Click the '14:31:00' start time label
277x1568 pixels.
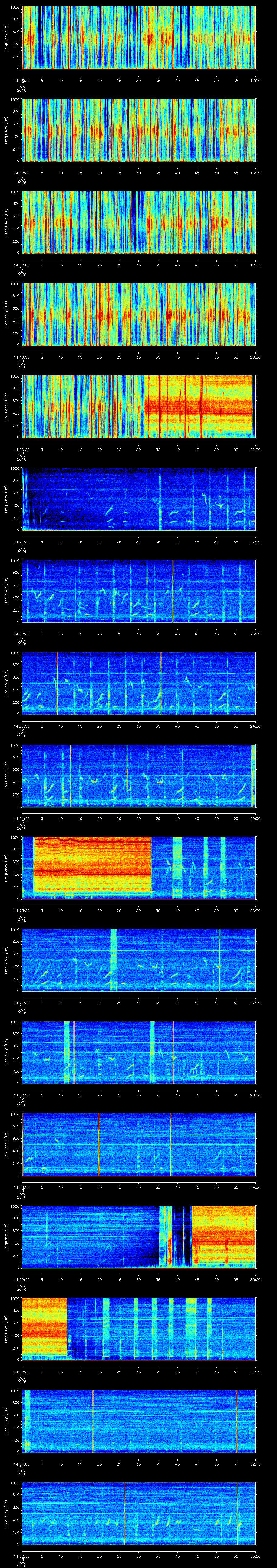point(22,1463)
